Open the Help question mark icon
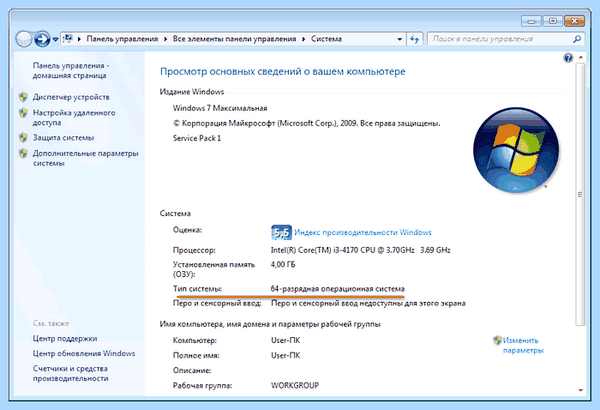The width and height of the screenshot is (600, 410). (x=568, y=58)
